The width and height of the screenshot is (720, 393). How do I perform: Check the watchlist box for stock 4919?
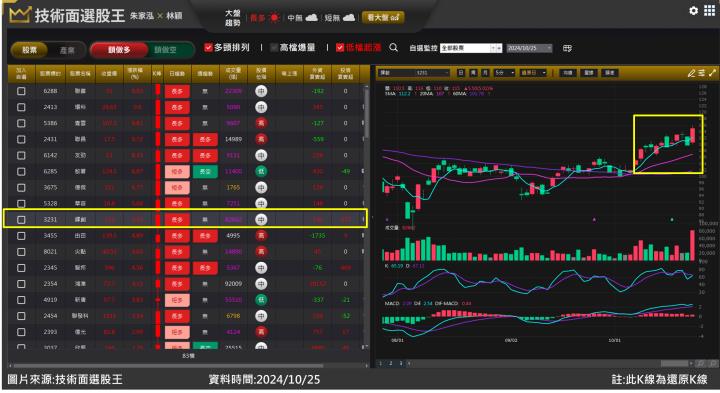tap(21, 300)
